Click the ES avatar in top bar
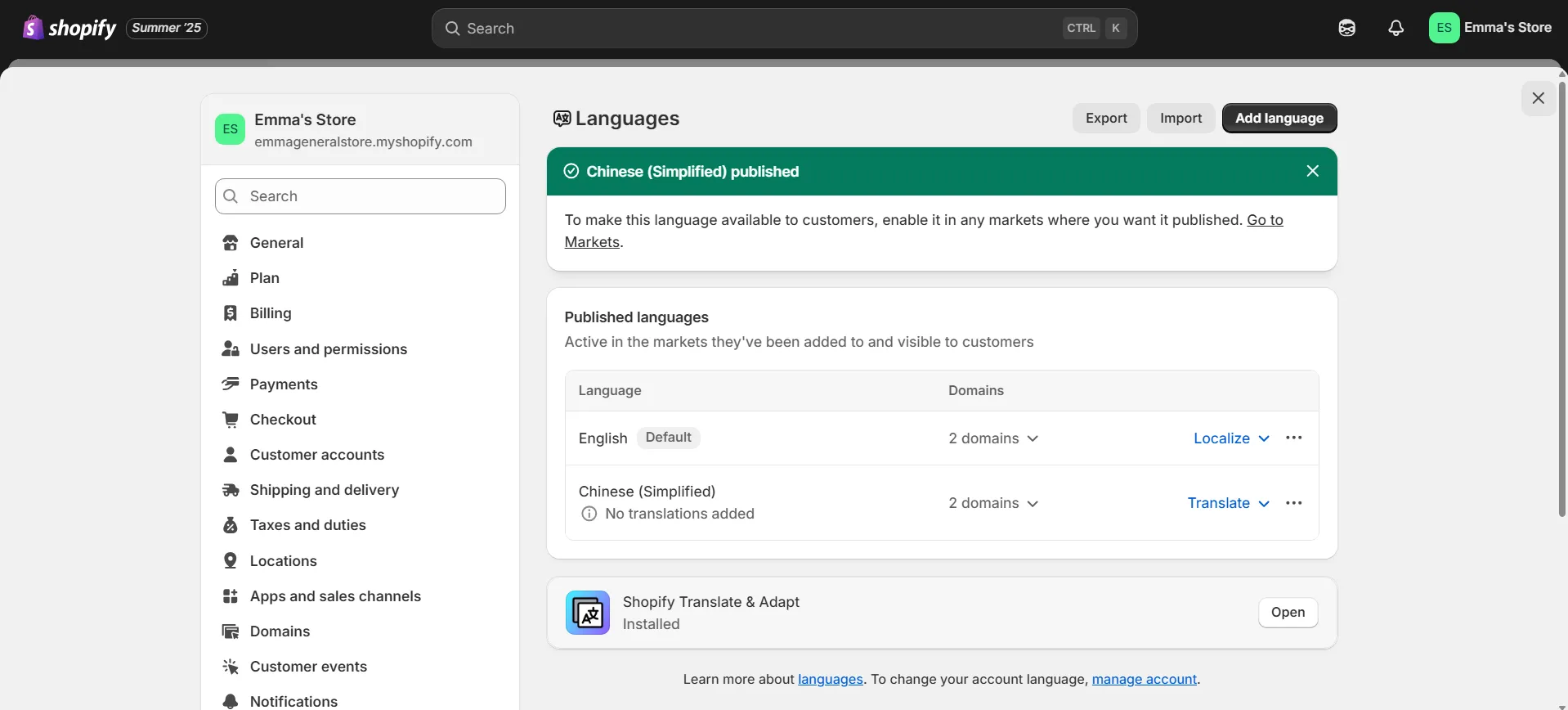1568x710 pixels. pos(1444,28)
